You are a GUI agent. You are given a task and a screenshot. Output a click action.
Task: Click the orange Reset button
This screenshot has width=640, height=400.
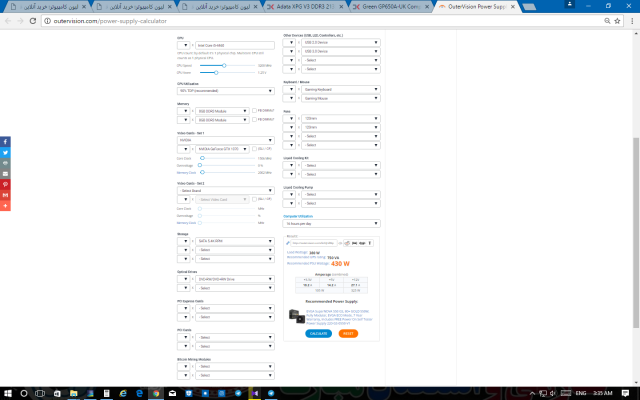point(348,333)
